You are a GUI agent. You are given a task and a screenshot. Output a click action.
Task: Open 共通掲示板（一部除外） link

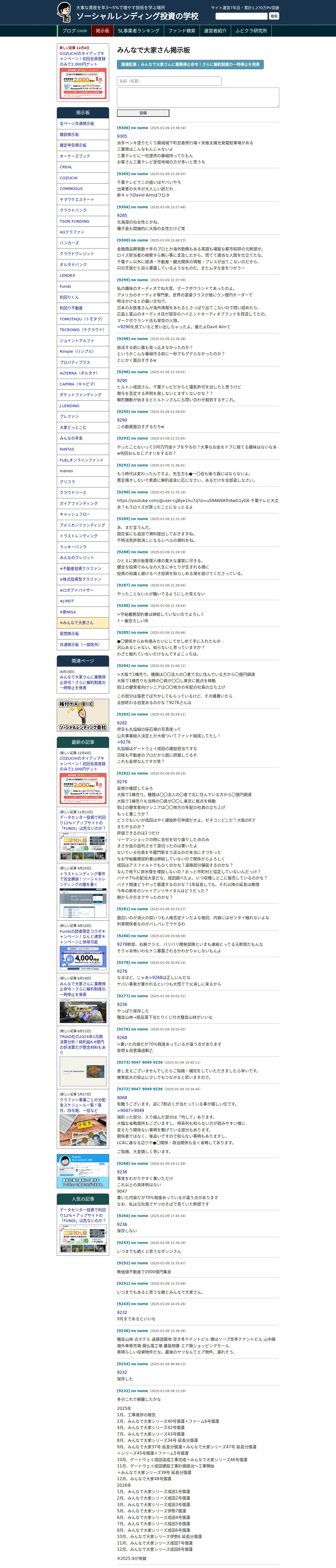[83, 645]
